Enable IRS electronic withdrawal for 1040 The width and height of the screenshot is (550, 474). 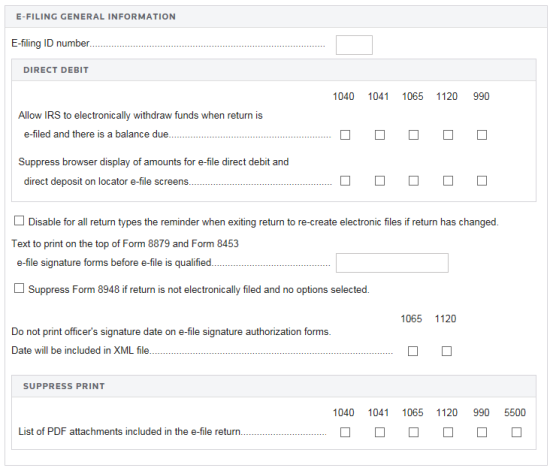[x=345, y=135]
